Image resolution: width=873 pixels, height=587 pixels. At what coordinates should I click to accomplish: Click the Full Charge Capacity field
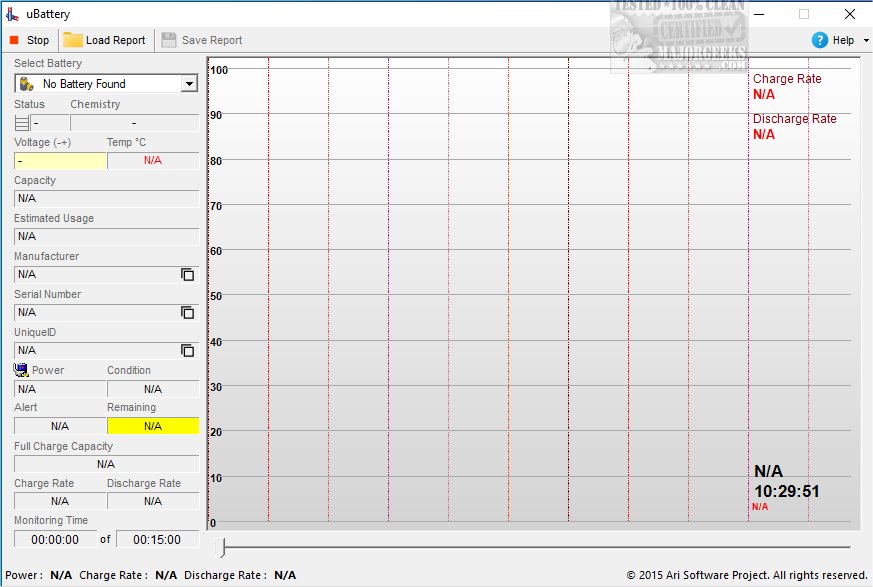point(106,464)
